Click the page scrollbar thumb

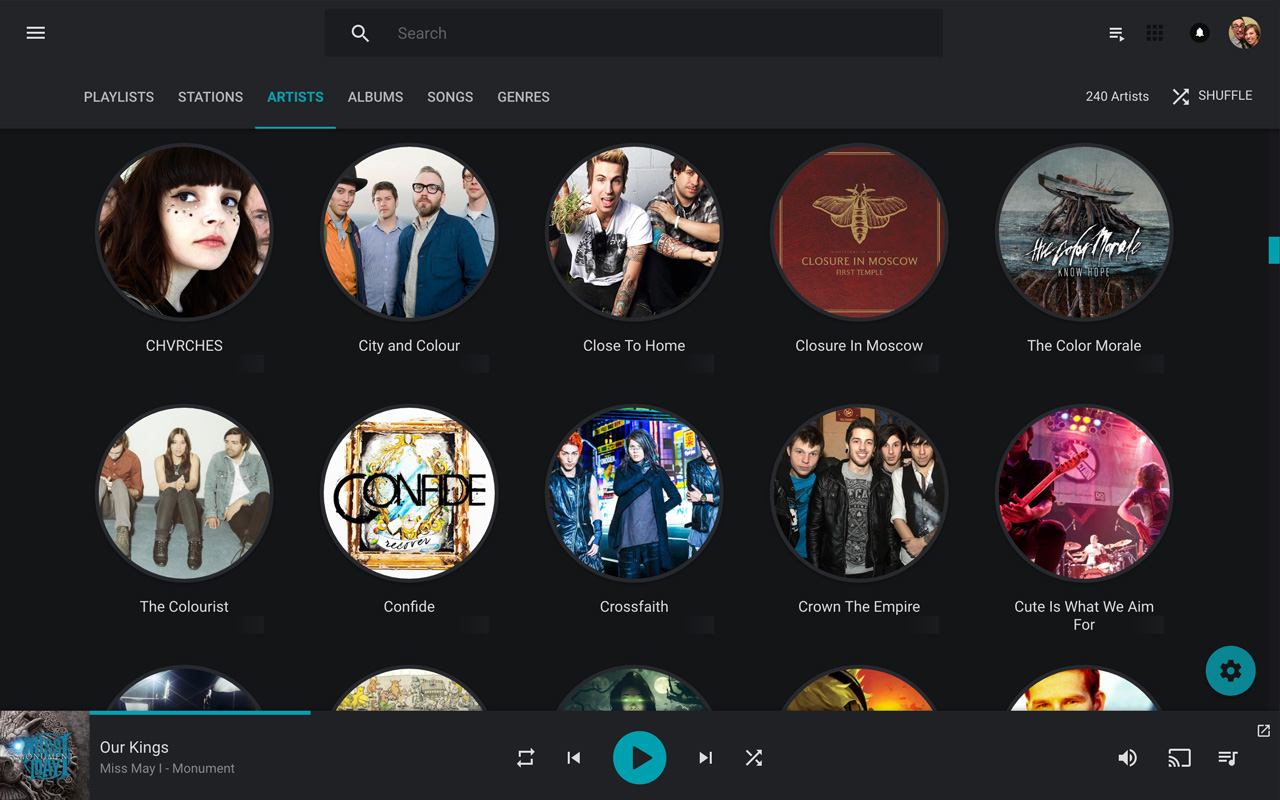click(1274, 250)
